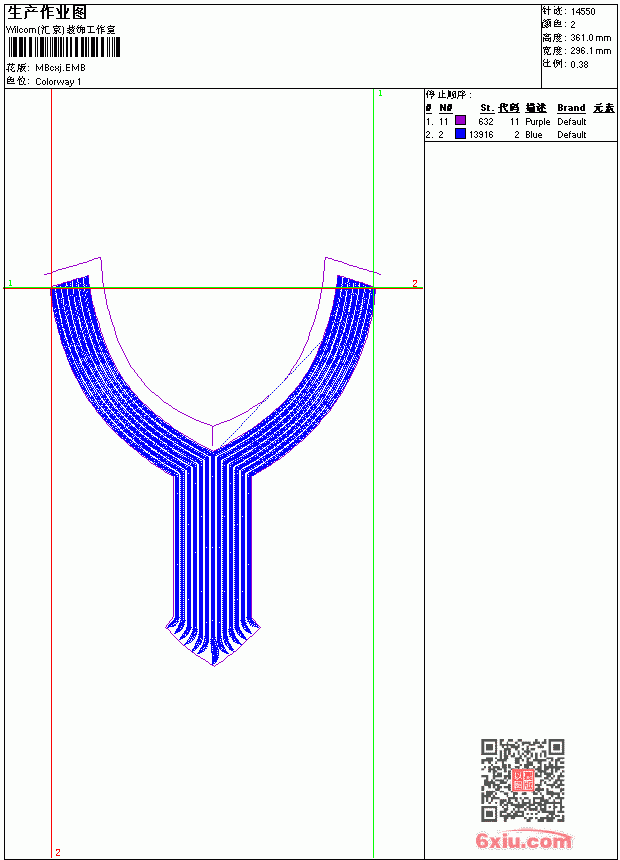Click the "Default" brand in the Blue row
The image size is (620, 860).
(x=571, y=134)
